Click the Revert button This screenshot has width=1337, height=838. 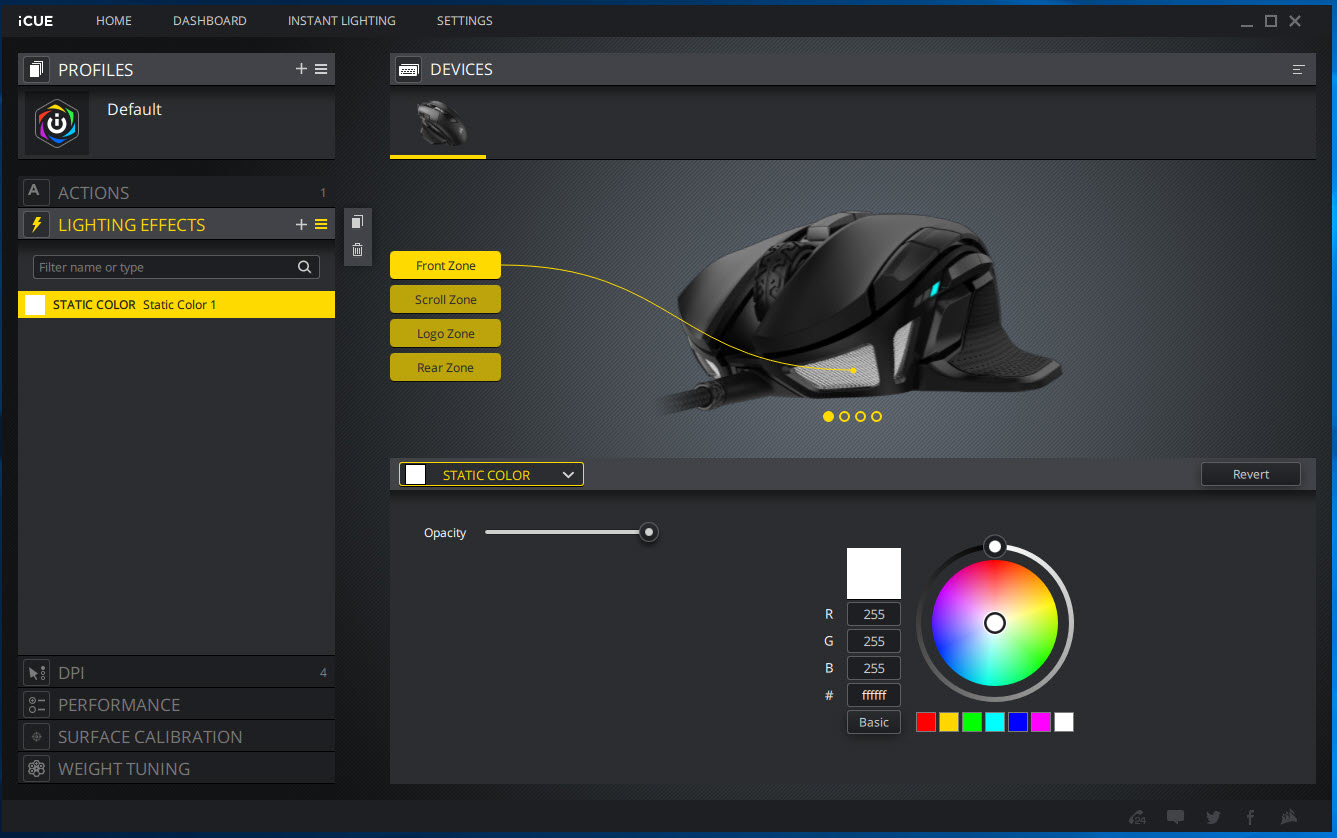click(x=1251, y=474)
